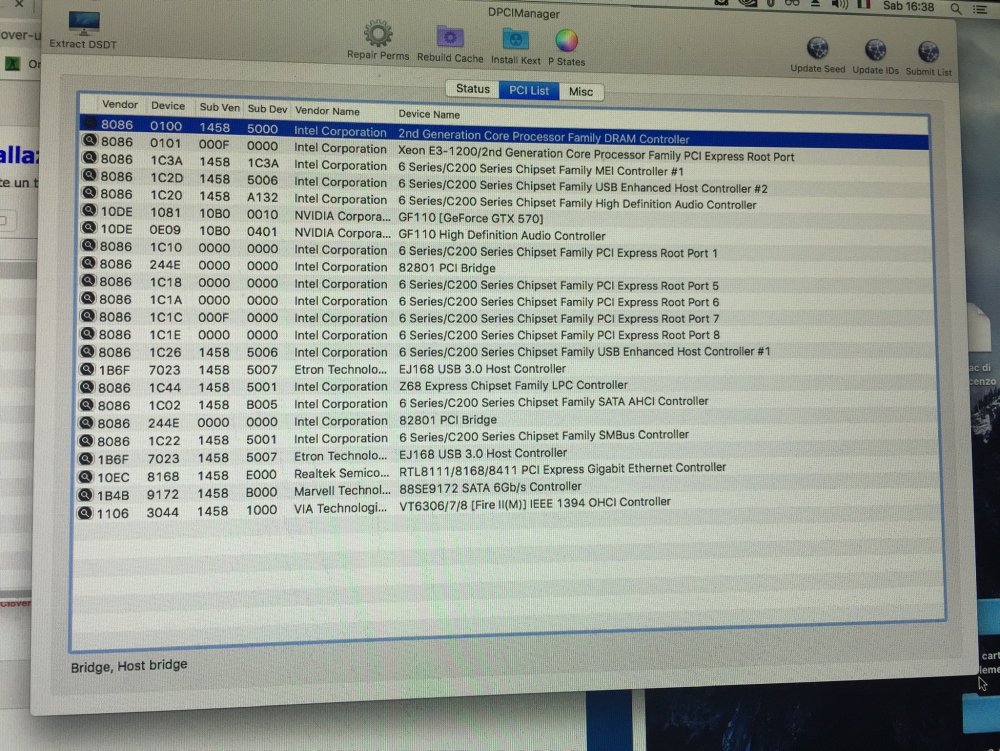
Task: Click device ID 0E09 in NVIDIA audio row
Action: click(x=166, y=230)
